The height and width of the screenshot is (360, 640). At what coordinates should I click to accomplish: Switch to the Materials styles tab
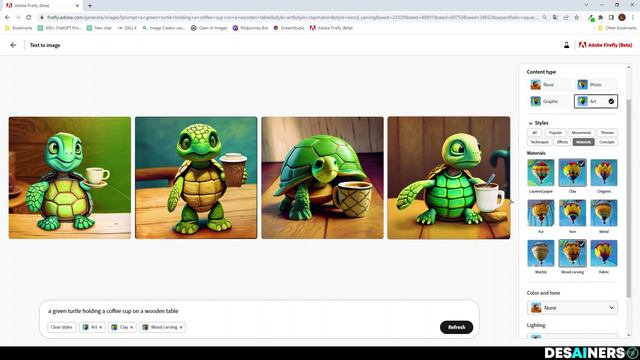(583, 142)
